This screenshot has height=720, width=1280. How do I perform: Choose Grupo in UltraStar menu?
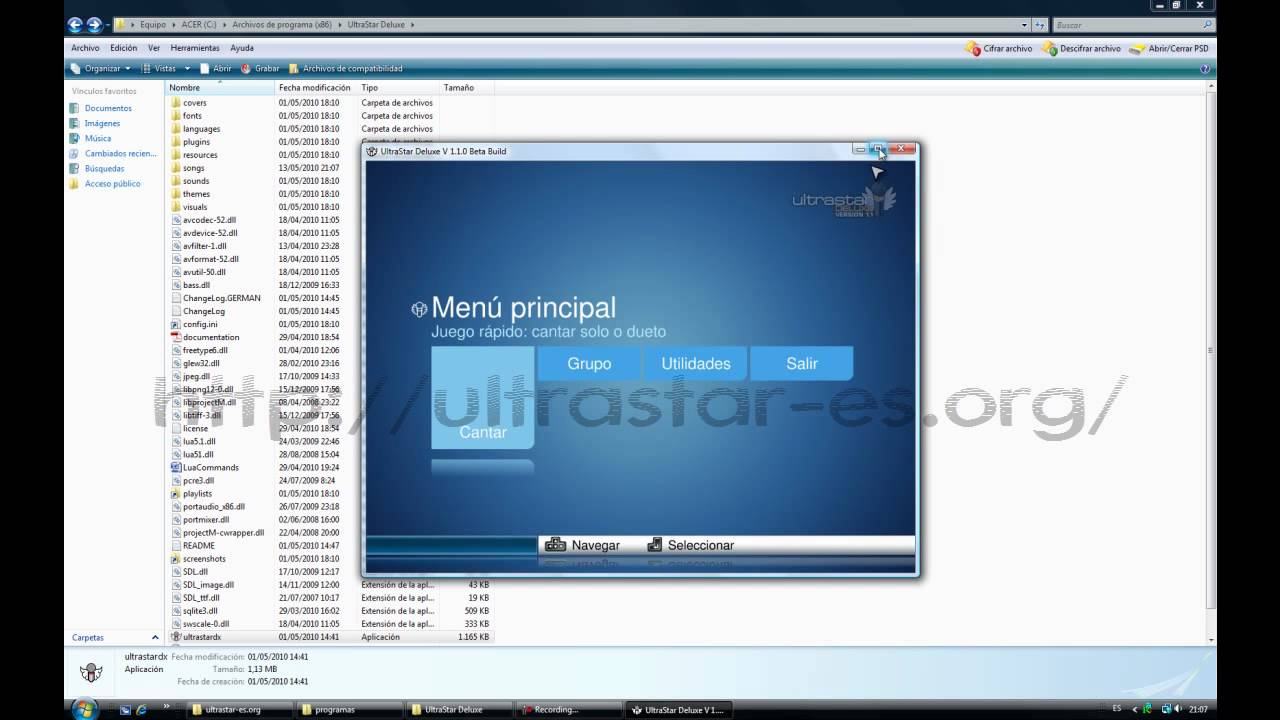click(x=589, y=363)
